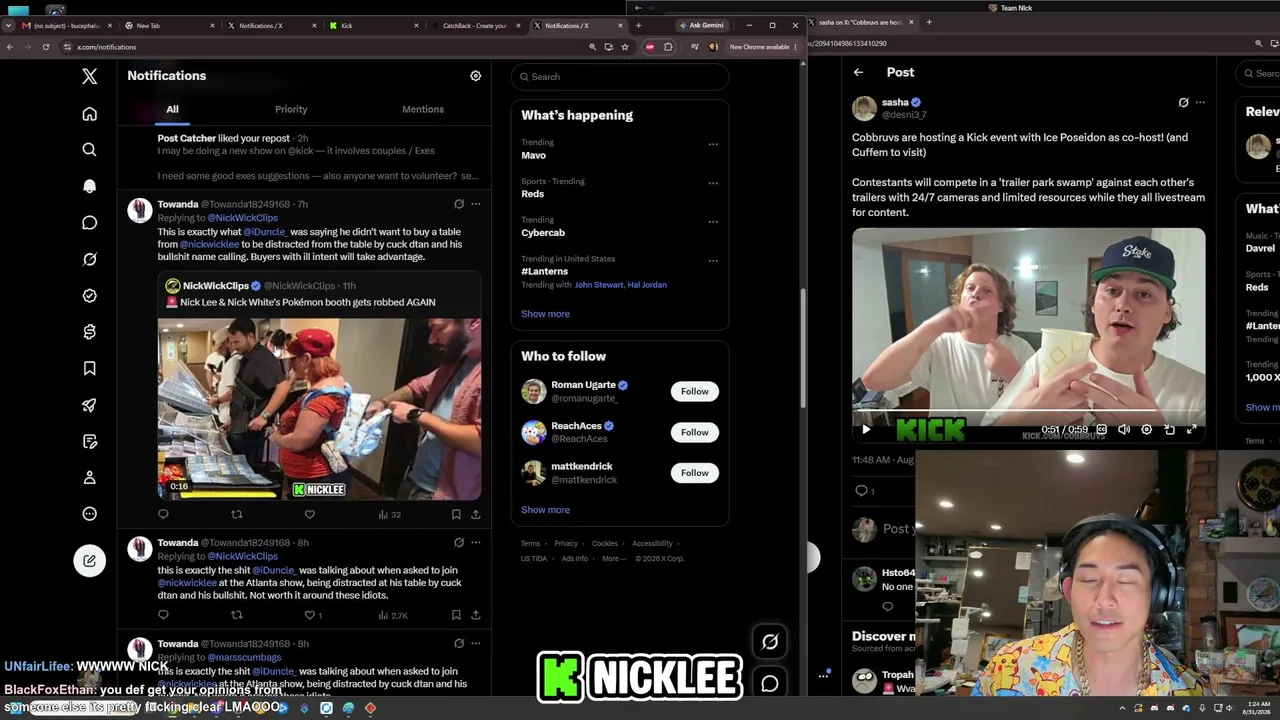Expand the Chrome tab search dropdown
The width and height of the screenshot is (1280, 720).
pos(8,25)
